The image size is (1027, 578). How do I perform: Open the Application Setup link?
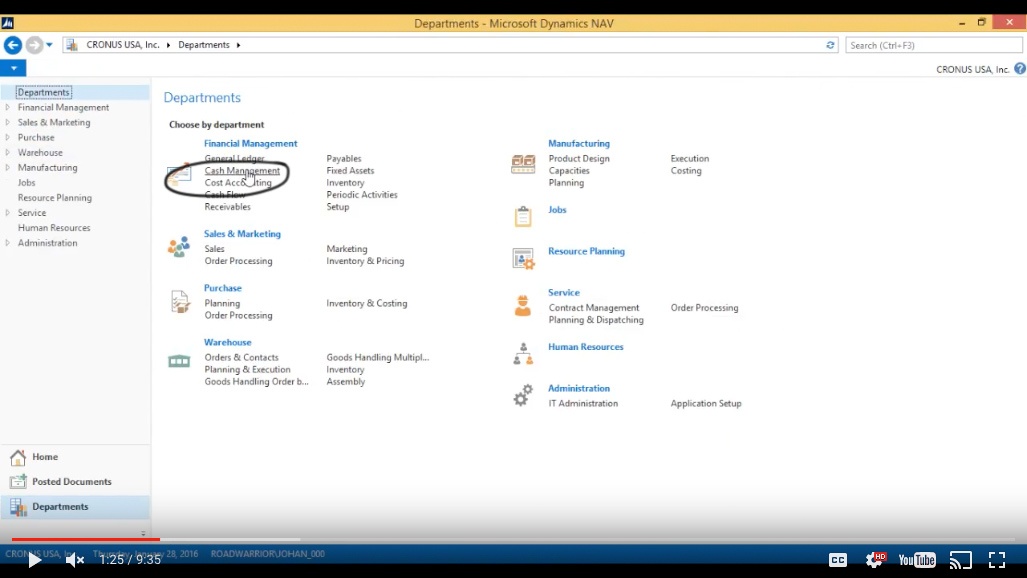(x=706, y=404)
